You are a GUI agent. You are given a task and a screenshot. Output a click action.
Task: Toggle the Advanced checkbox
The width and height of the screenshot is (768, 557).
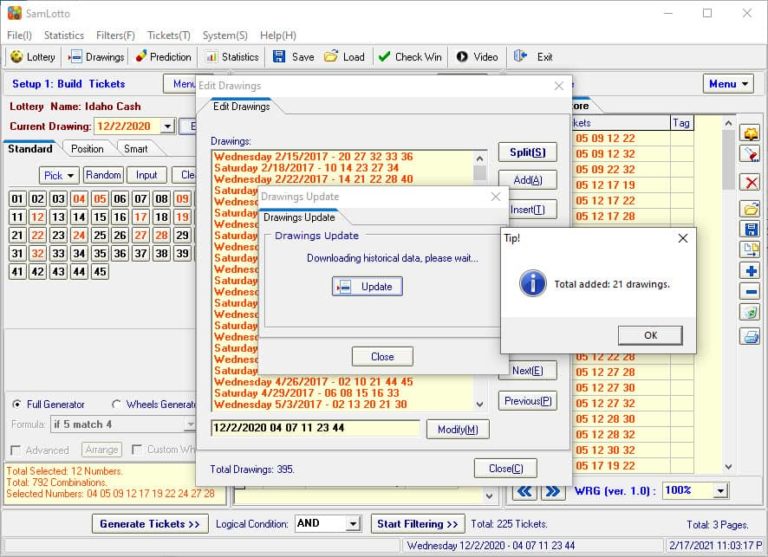16,450
